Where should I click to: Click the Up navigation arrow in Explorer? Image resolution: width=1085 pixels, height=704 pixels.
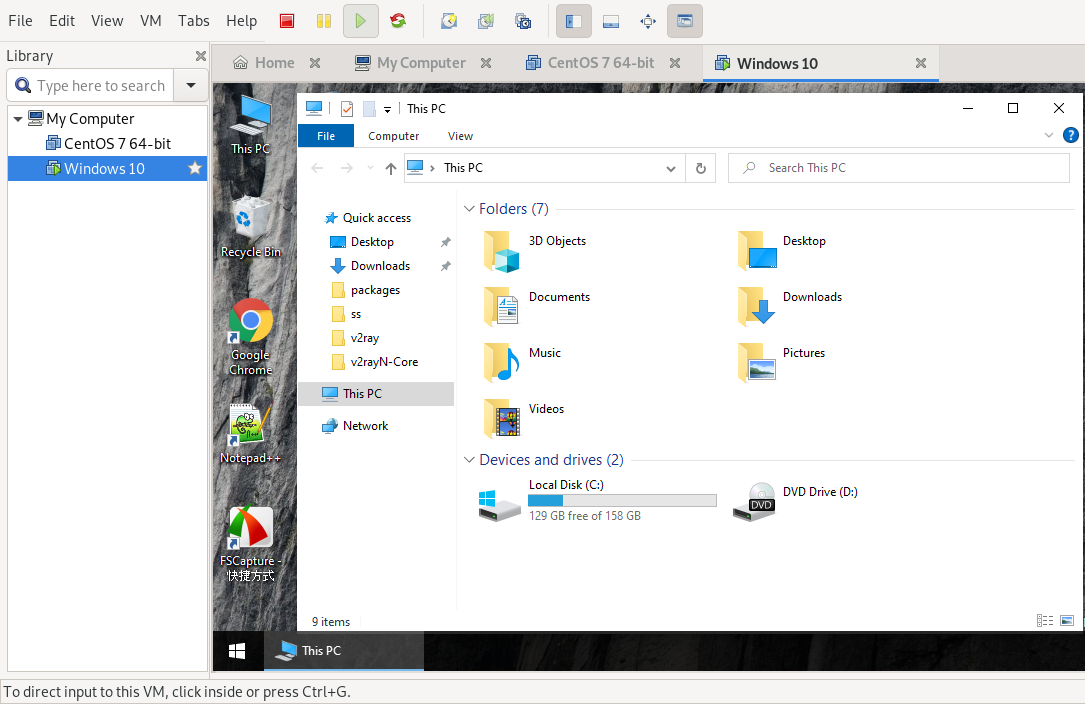tap(391, 168)
